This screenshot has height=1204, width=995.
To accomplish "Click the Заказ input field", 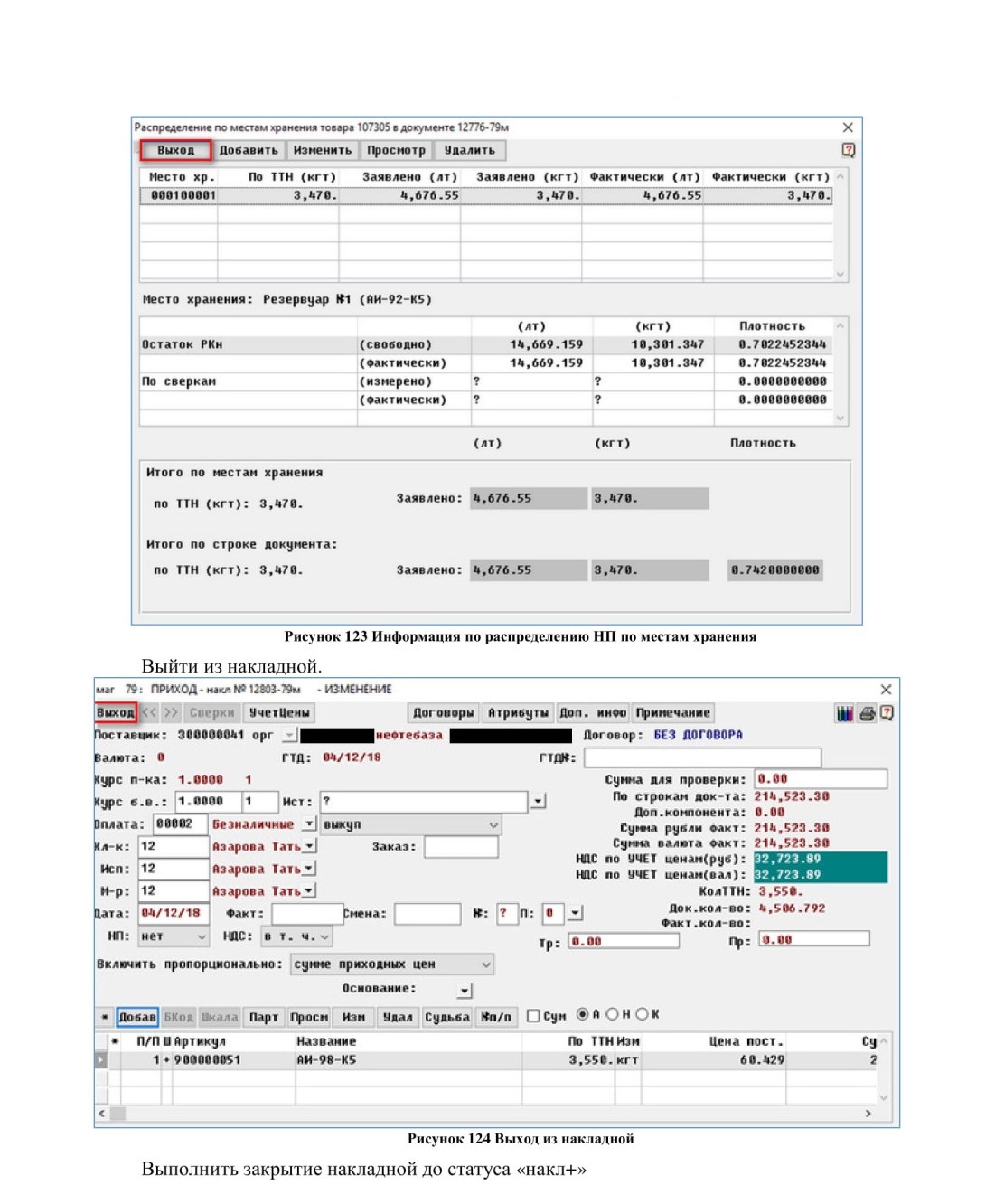I will (x=461, y=846).
